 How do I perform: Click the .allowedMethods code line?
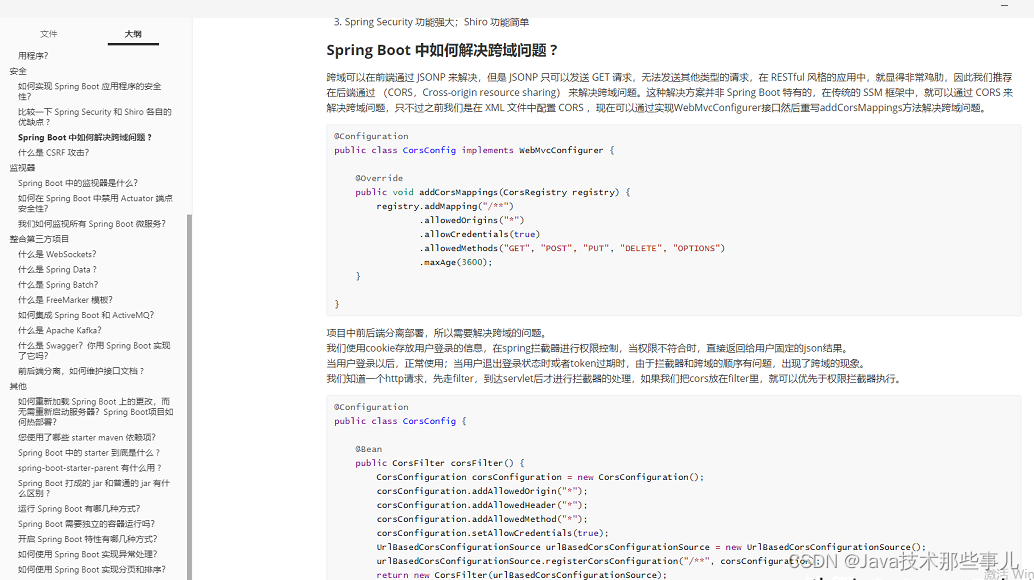pos(572,248)
